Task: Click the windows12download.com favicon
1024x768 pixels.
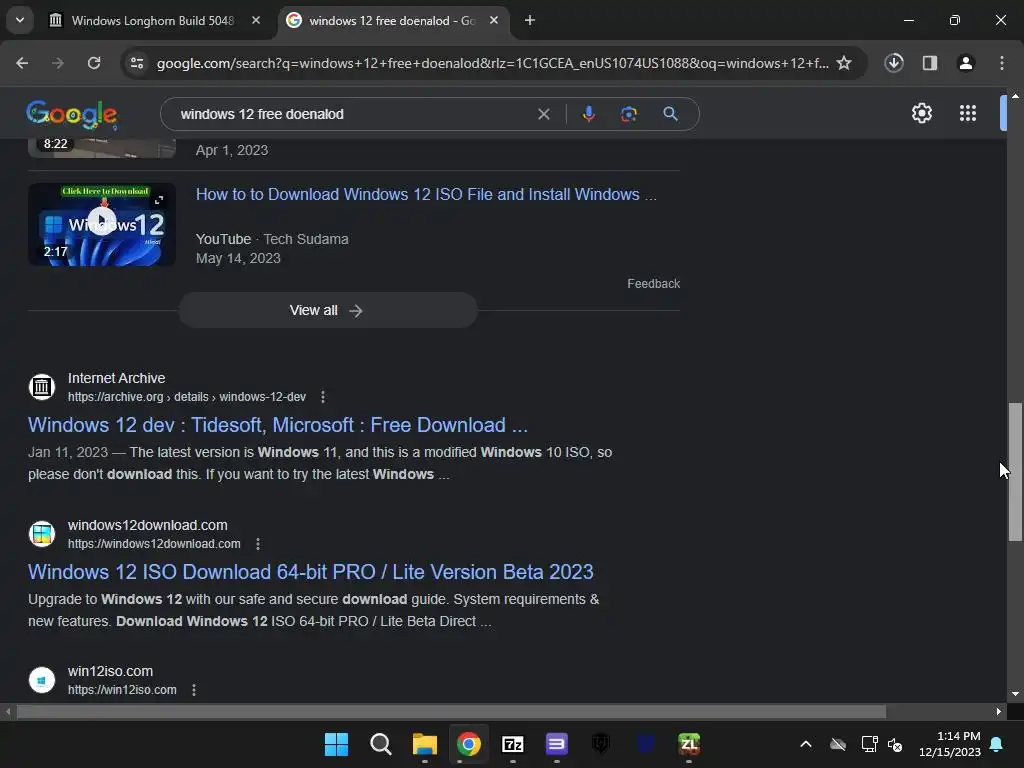Action: click(42, 534)
